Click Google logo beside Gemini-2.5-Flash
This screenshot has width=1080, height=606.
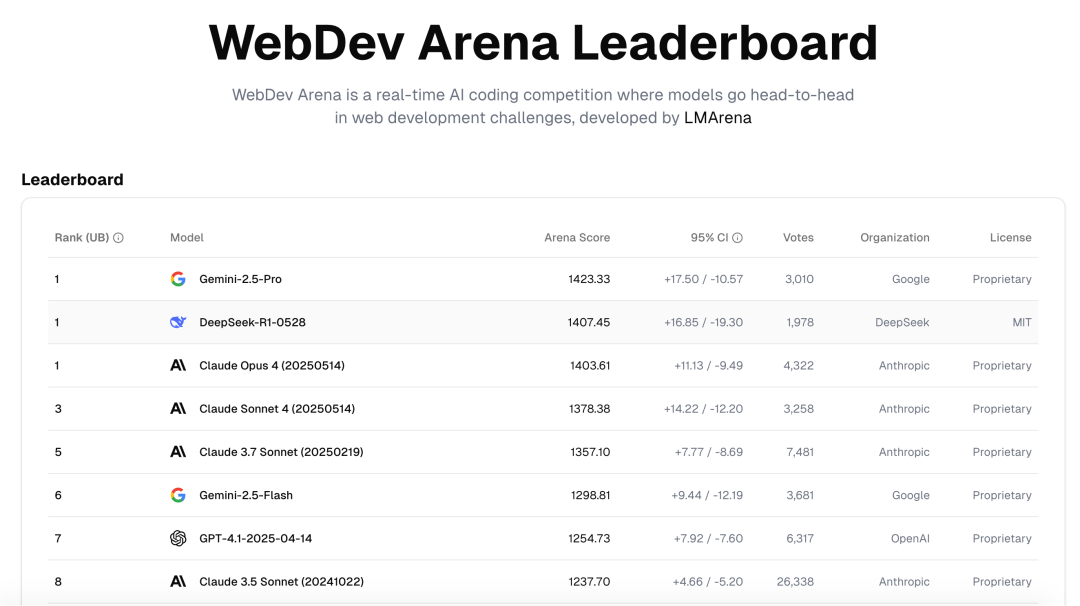coord(178,495)
